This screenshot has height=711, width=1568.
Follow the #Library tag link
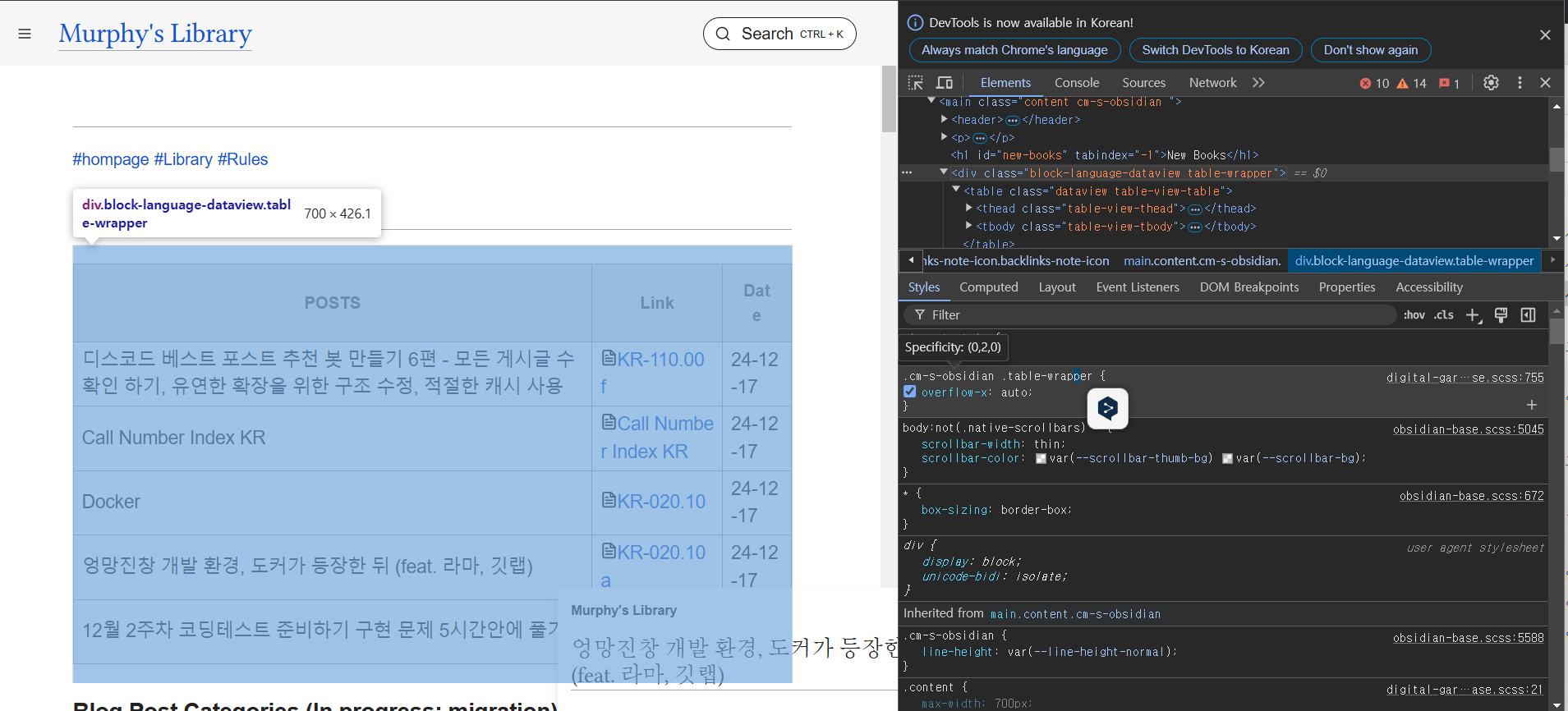[x=183, y=159]
